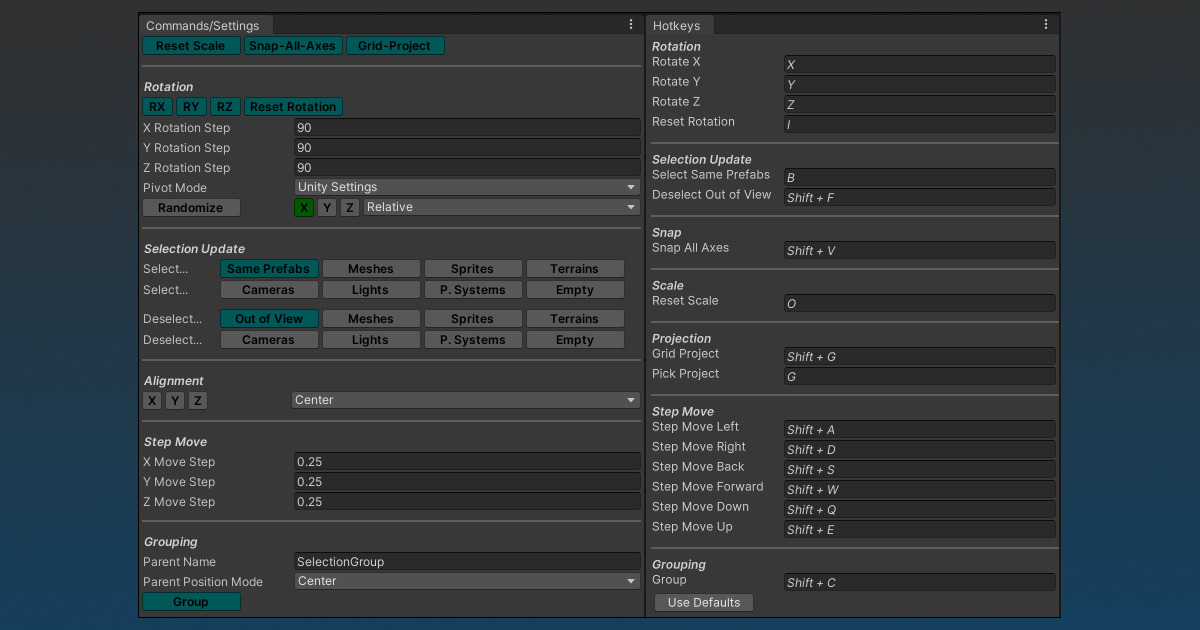The image size is (1200, 630).
Task: Select Sprites in Select row
Action: click(x=473, y=269)
